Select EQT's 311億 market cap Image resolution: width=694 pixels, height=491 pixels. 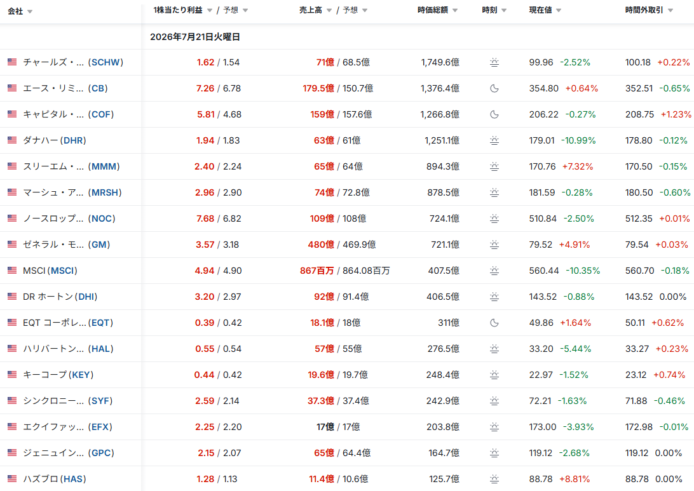click(448, 323)
